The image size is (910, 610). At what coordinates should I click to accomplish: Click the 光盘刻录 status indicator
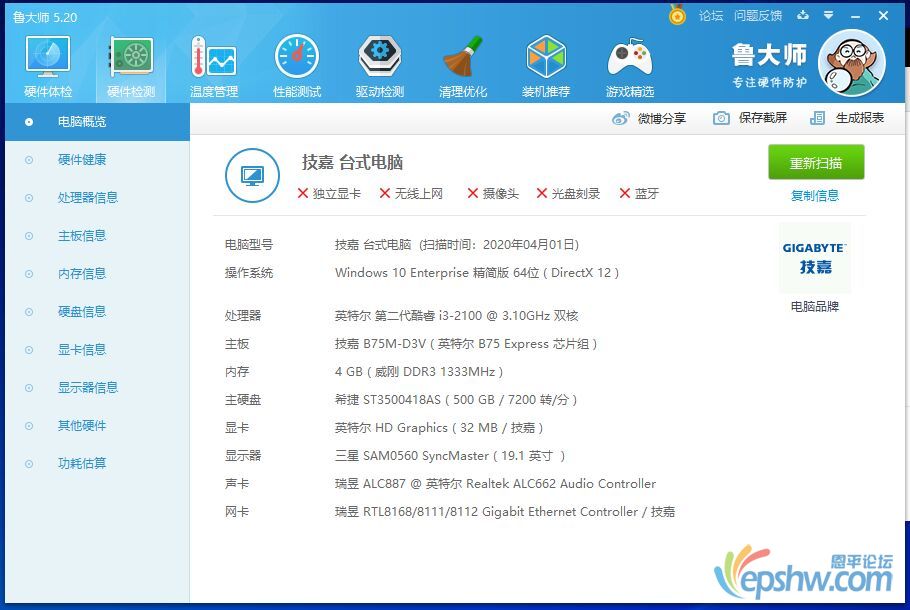tap(568, 194)
